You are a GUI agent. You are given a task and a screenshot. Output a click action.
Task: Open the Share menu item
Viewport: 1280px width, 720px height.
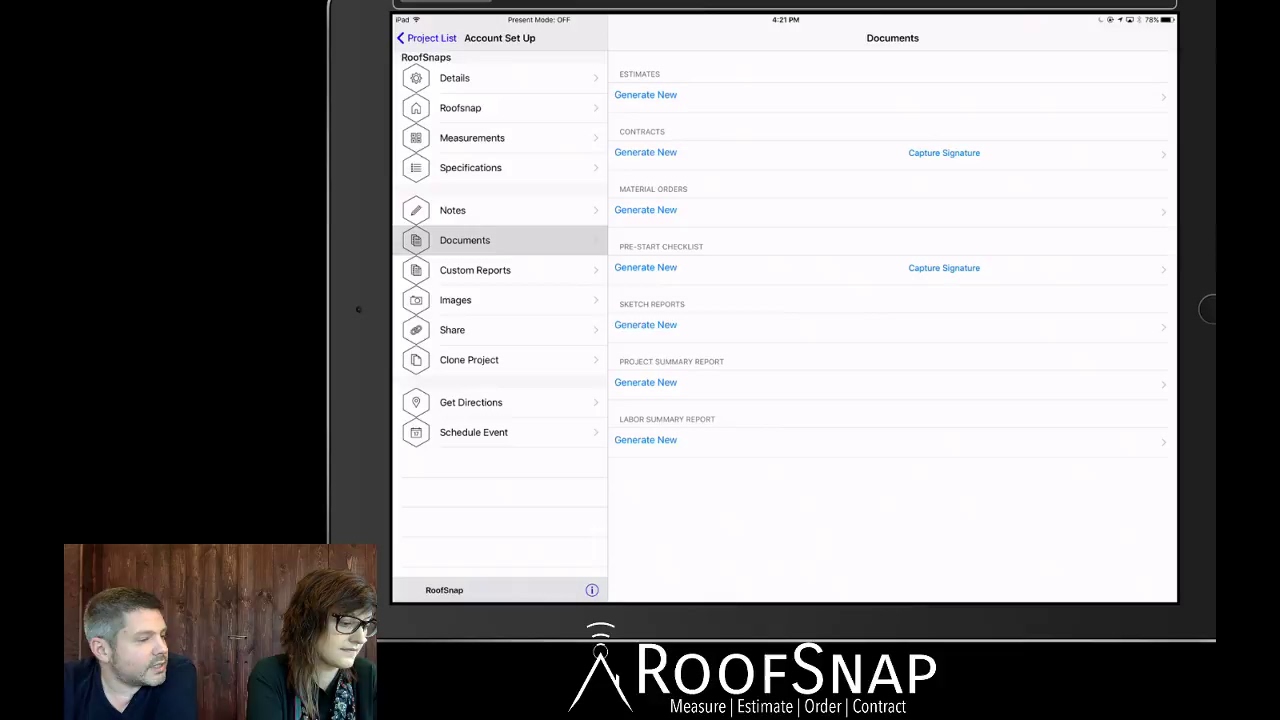click(500, 330)
